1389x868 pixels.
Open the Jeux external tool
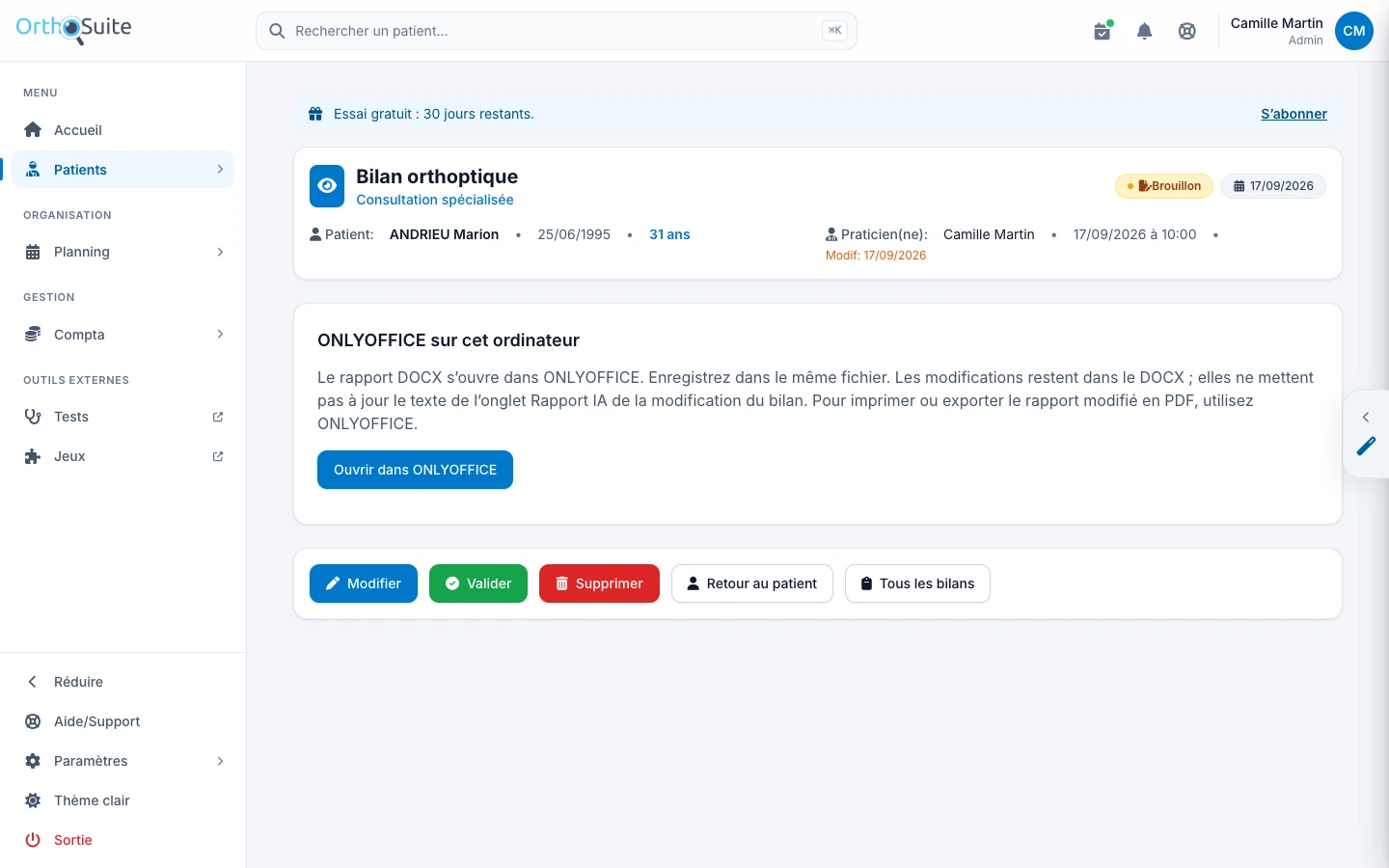(x=123, y=456)
